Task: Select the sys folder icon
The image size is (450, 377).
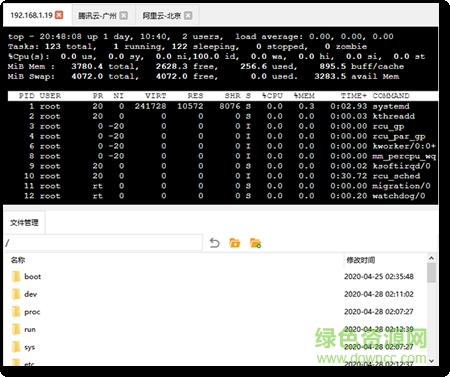Action: (16, 347)
